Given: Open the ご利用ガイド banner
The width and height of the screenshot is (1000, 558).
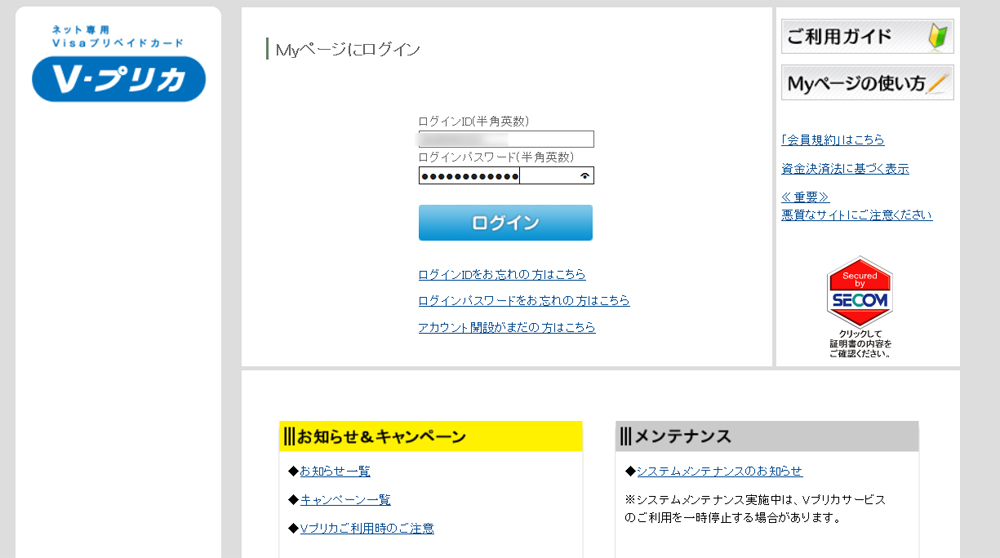Looking at the screenshot, I should [867, 37].
